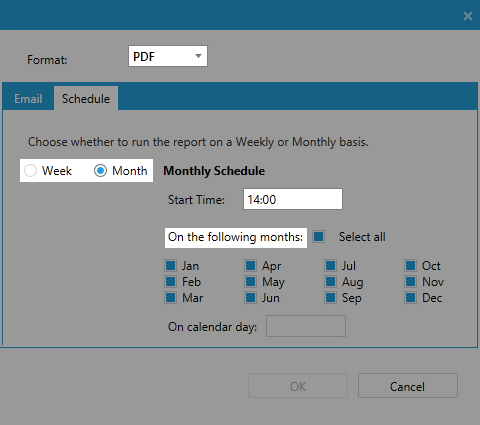Toggle the Sep checkbox

330,297
